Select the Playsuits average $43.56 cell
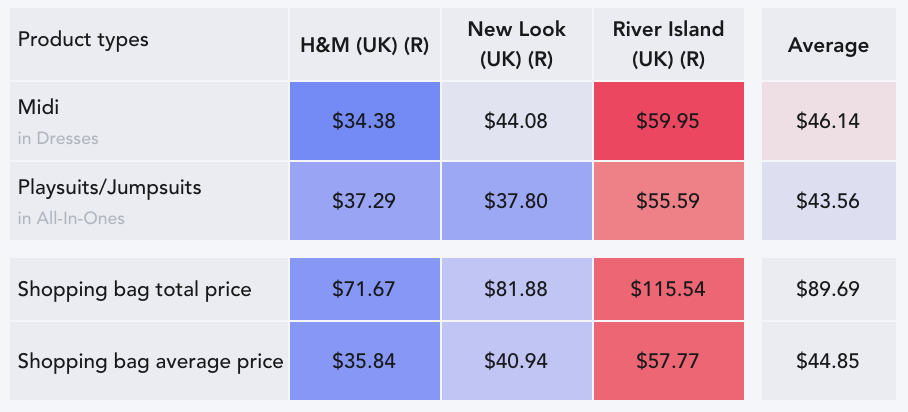The height and width of the screenshot is (412, 908). tap(829, 201)
